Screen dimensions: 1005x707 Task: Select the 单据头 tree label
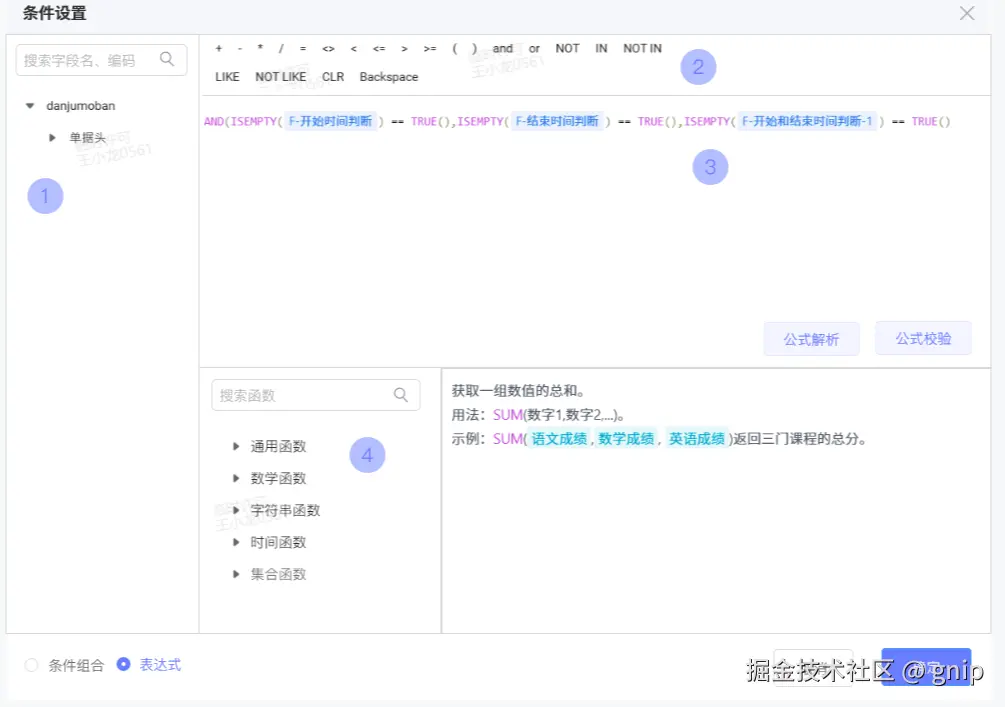(88, 138)
